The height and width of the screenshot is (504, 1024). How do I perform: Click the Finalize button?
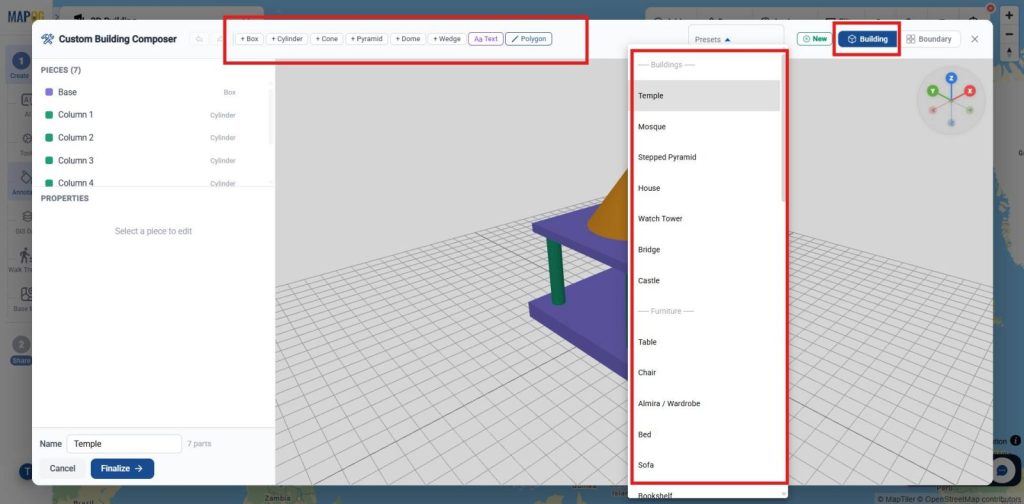[122, 469]
